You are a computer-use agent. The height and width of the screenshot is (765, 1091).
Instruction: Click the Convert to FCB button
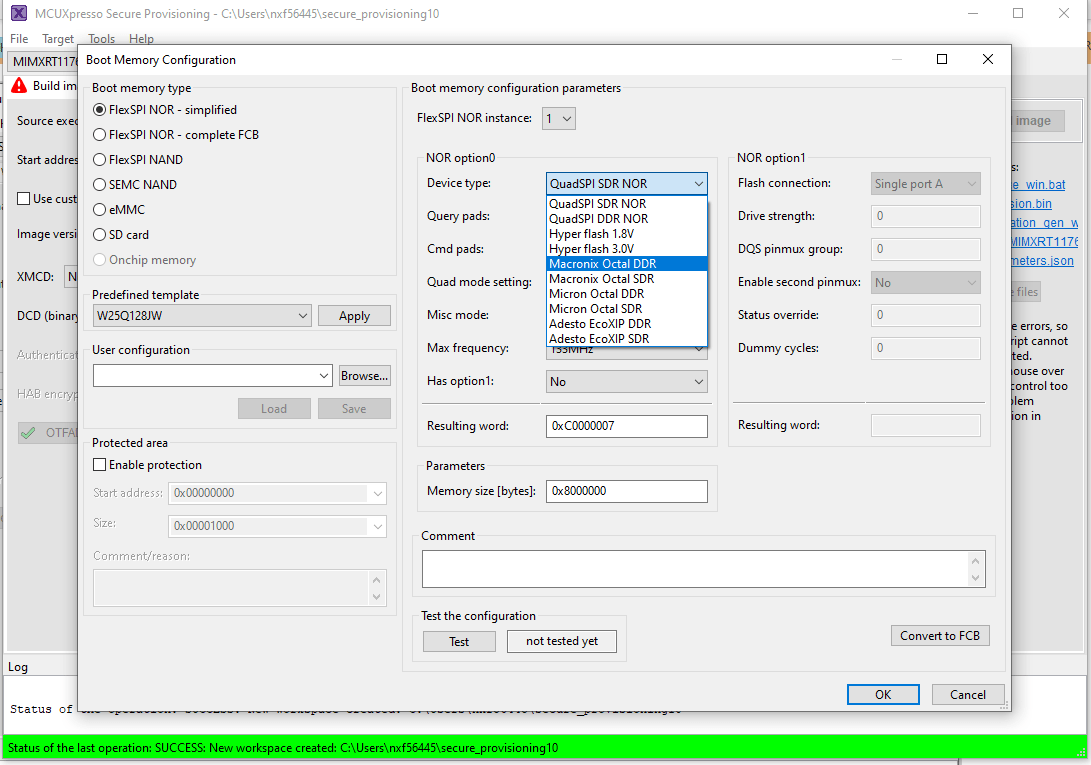(939, 635)
